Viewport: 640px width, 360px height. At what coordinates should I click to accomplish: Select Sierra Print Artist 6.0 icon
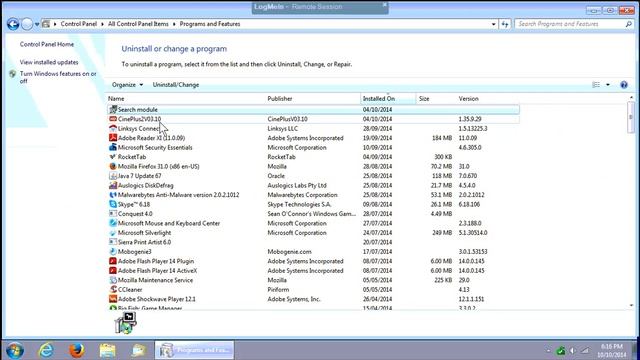tap(113, 242)
